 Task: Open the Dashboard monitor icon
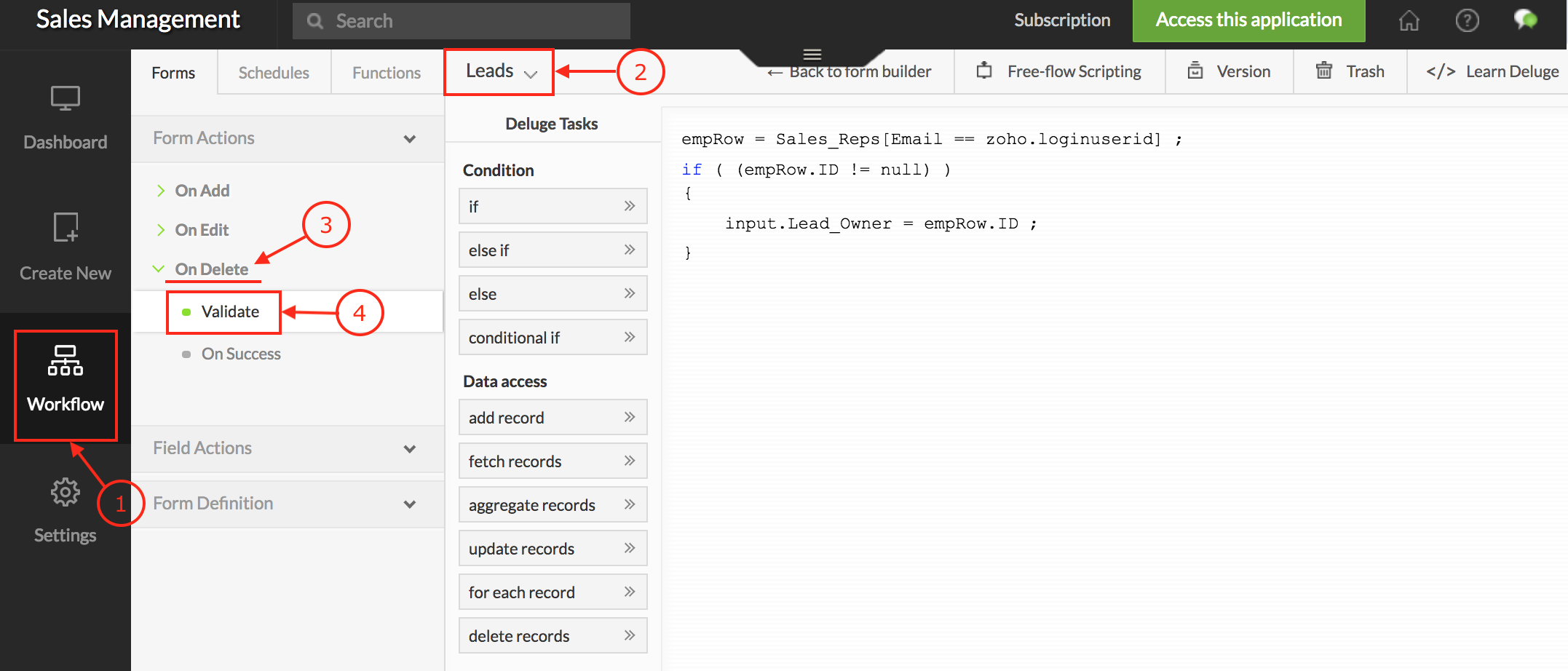click(65, 98)
